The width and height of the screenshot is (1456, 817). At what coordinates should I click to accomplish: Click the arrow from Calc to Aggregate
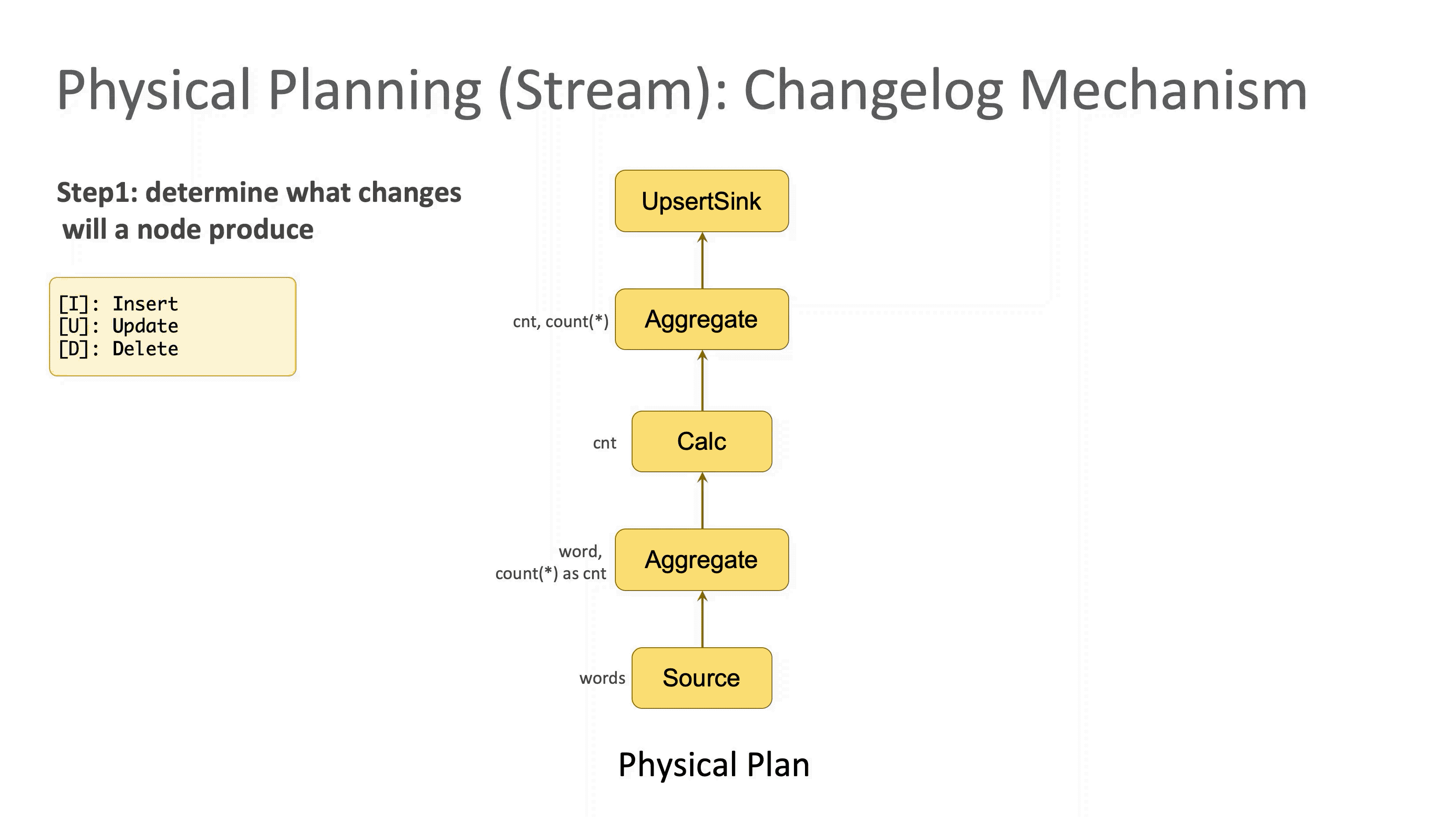click(702, 380)
